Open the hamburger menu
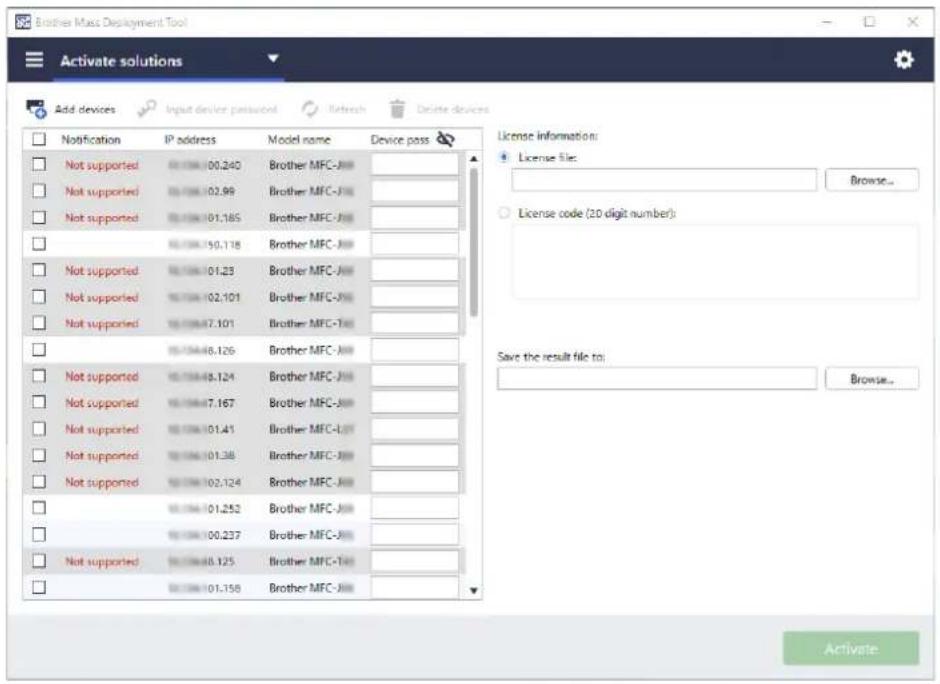This screenshot has width=940, height=684. coord(34,59)
